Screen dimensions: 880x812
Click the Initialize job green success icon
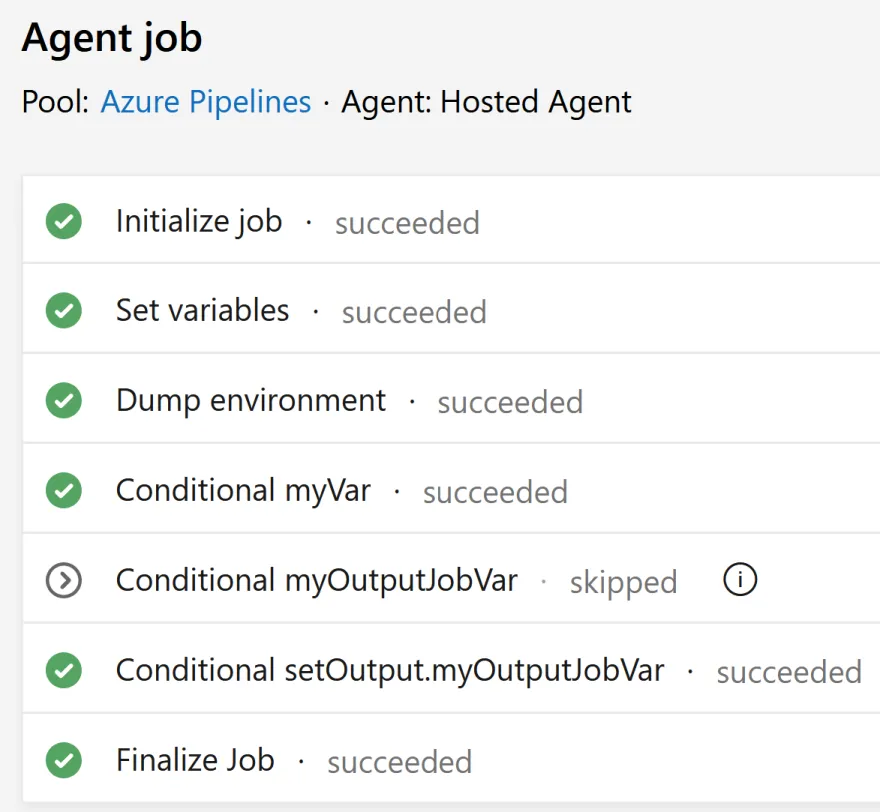coord(64,221)
